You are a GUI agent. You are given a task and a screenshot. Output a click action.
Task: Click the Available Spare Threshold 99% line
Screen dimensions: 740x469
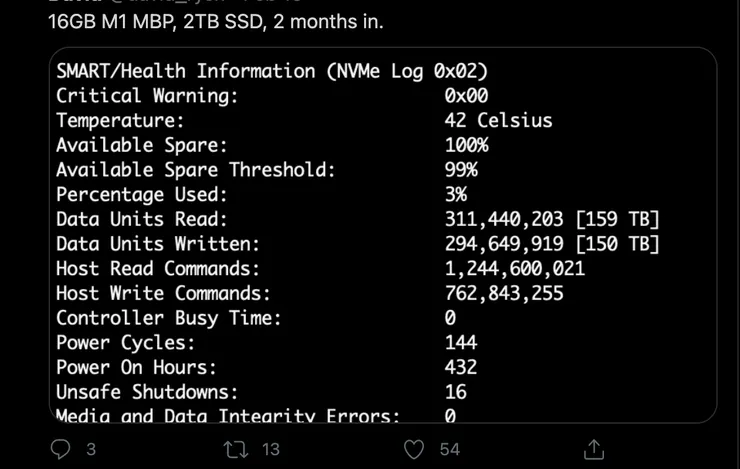coord(267,170)
